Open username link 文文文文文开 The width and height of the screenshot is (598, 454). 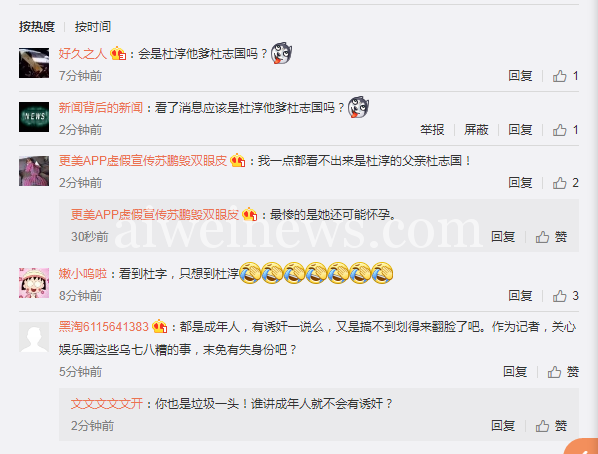click(x=107, y=404)
